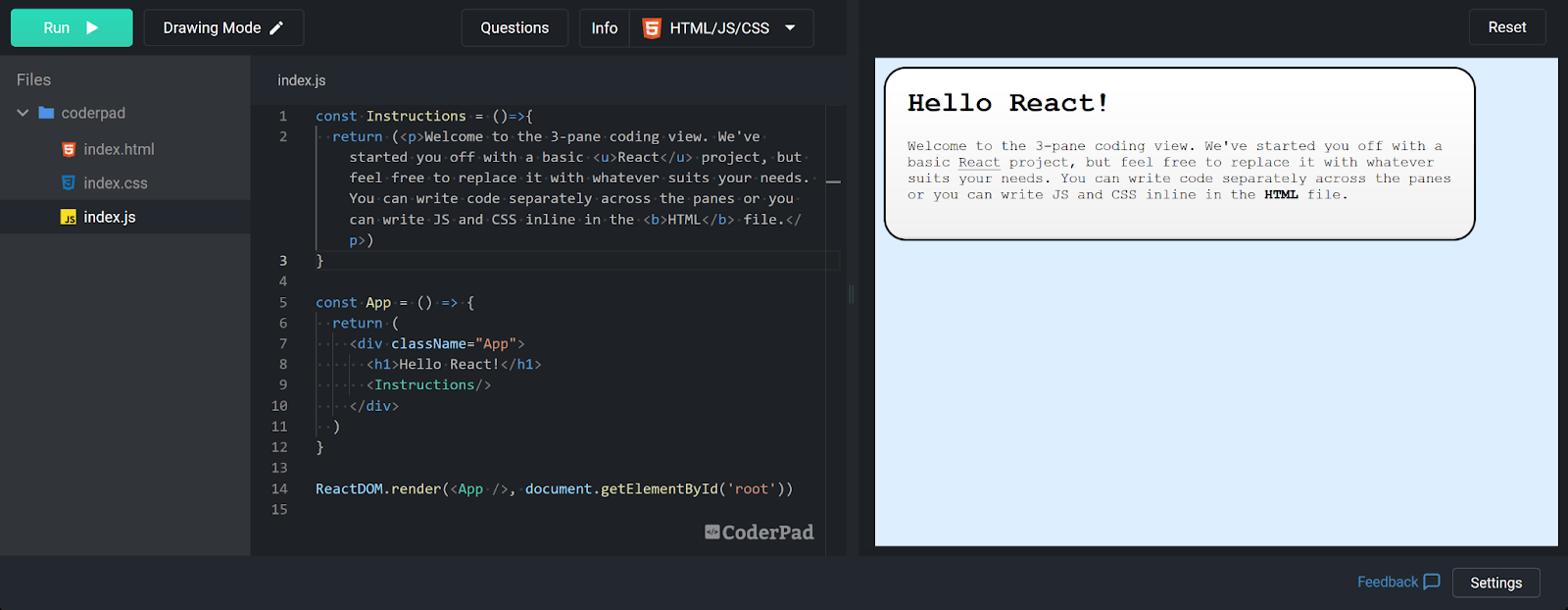This screenshot has height=610, width=1568.
Task: Click the pencil icon in Drawing Mode
Action: click(276, 27)
